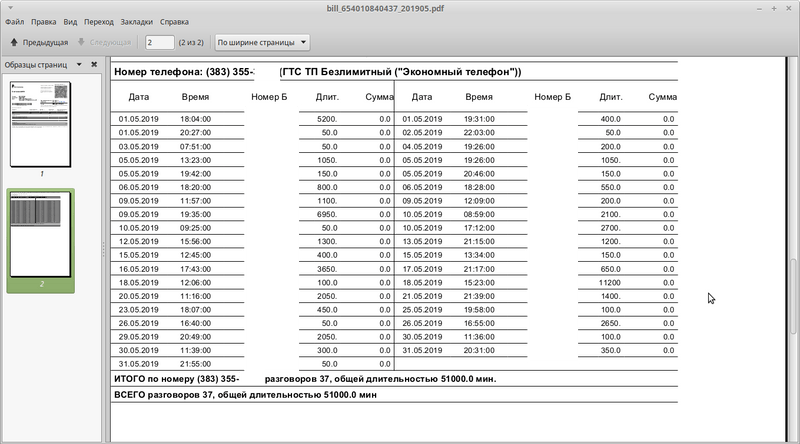Open the Переход menu

(x=98, y=22)
